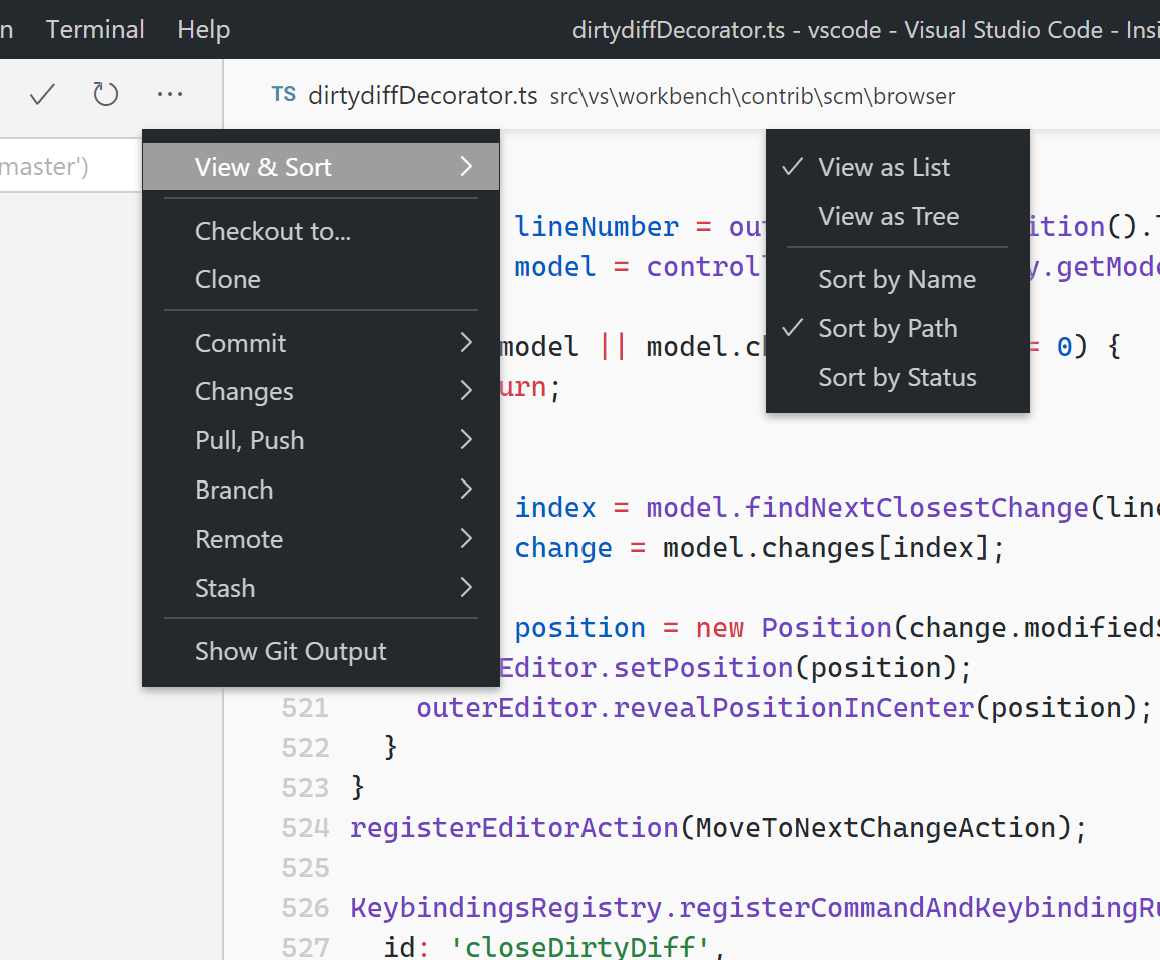Select Sort by Name option
This screenshot has width=1160, height=960.
(897, 280)
